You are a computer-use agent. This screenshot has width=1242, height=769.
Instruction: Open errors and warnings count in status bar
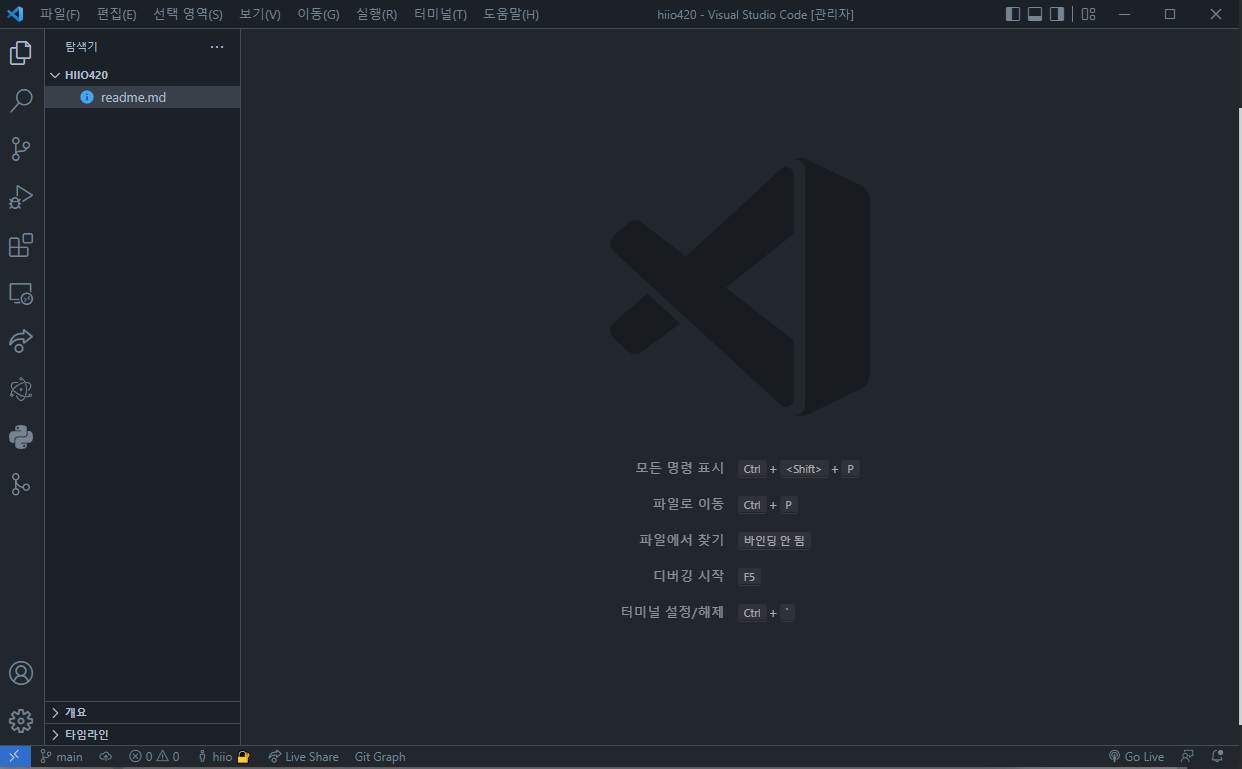[154, 757]
